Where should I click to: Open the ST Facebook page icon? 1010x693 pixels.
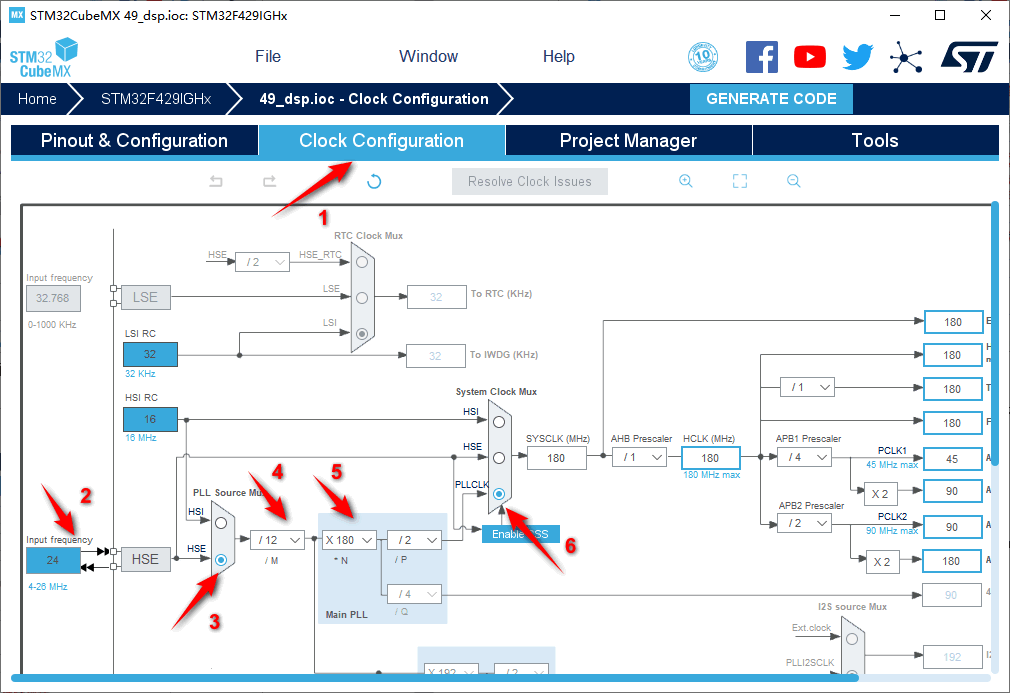tap(762, 57)
